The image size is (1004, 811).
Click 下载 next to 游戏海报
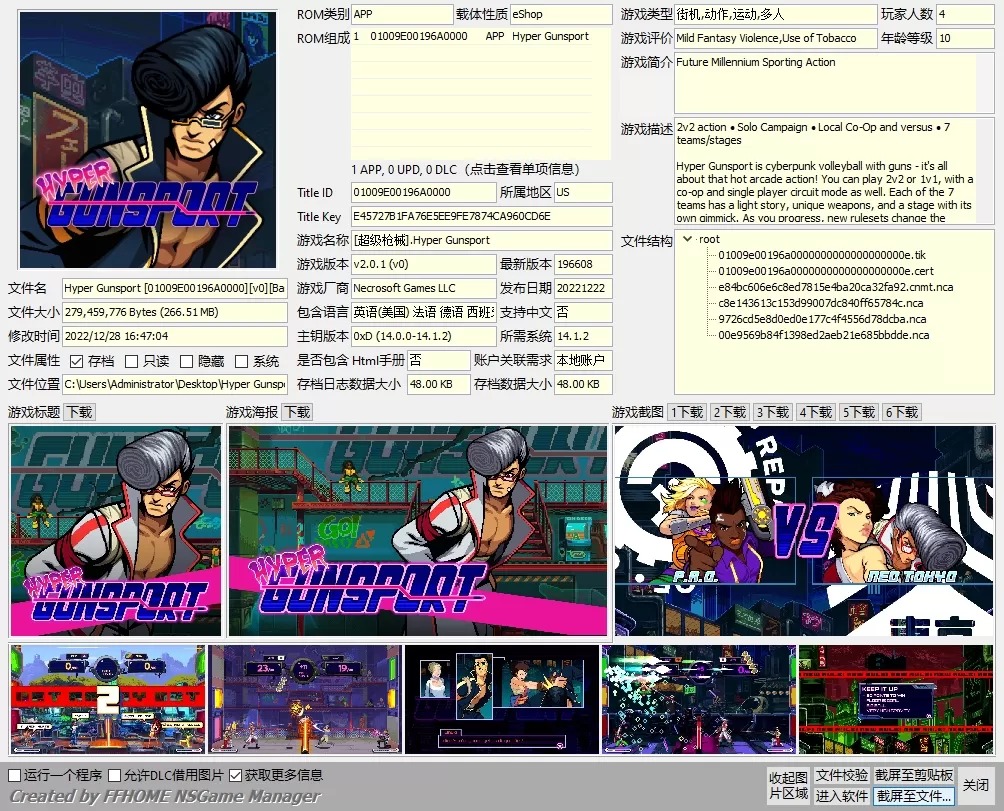(295, 411)
